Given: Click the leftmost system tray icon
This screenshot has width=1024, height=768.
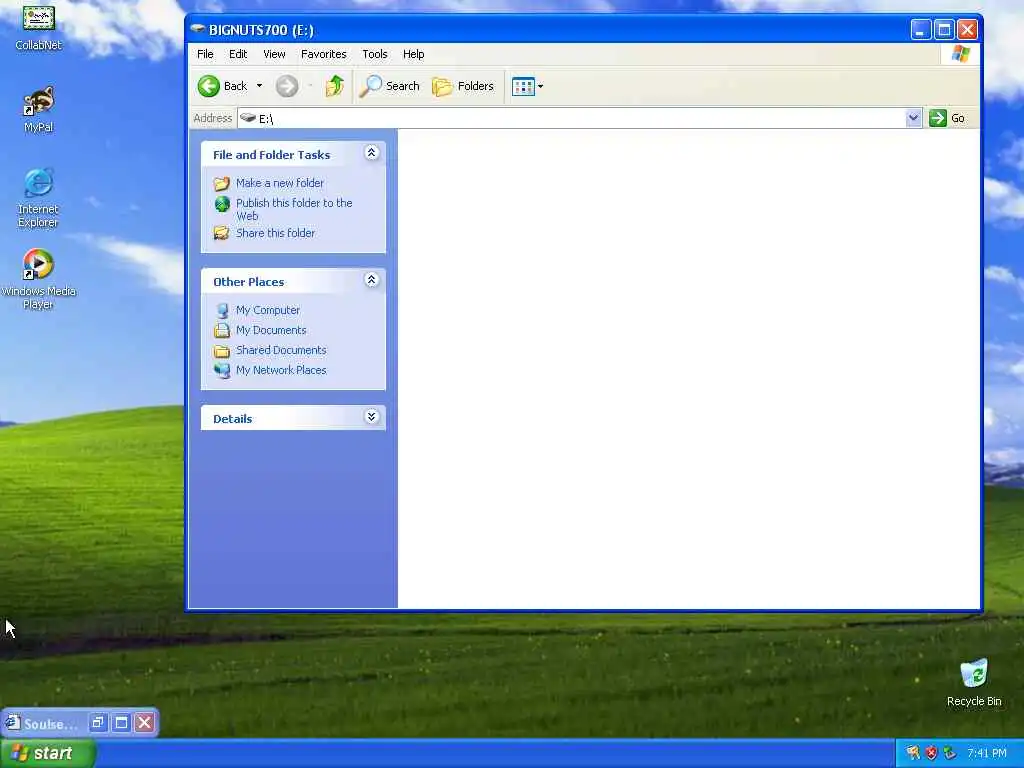Looking at the screenshot, I should (x=913, y=754).
